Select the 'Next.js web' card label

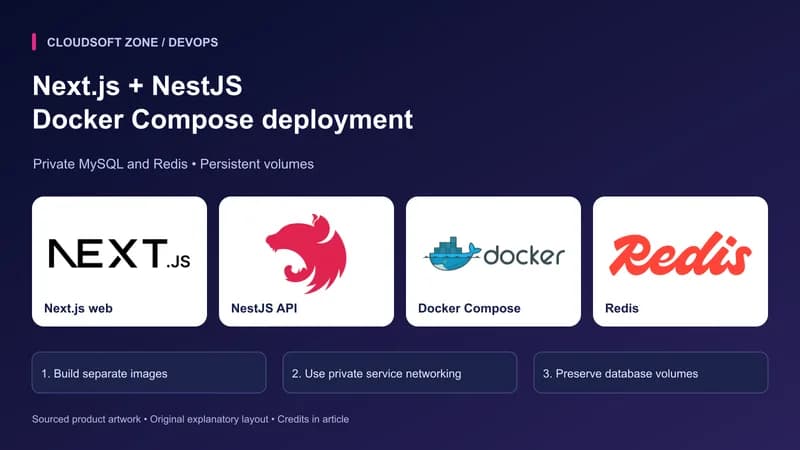[x=78, y=308]
